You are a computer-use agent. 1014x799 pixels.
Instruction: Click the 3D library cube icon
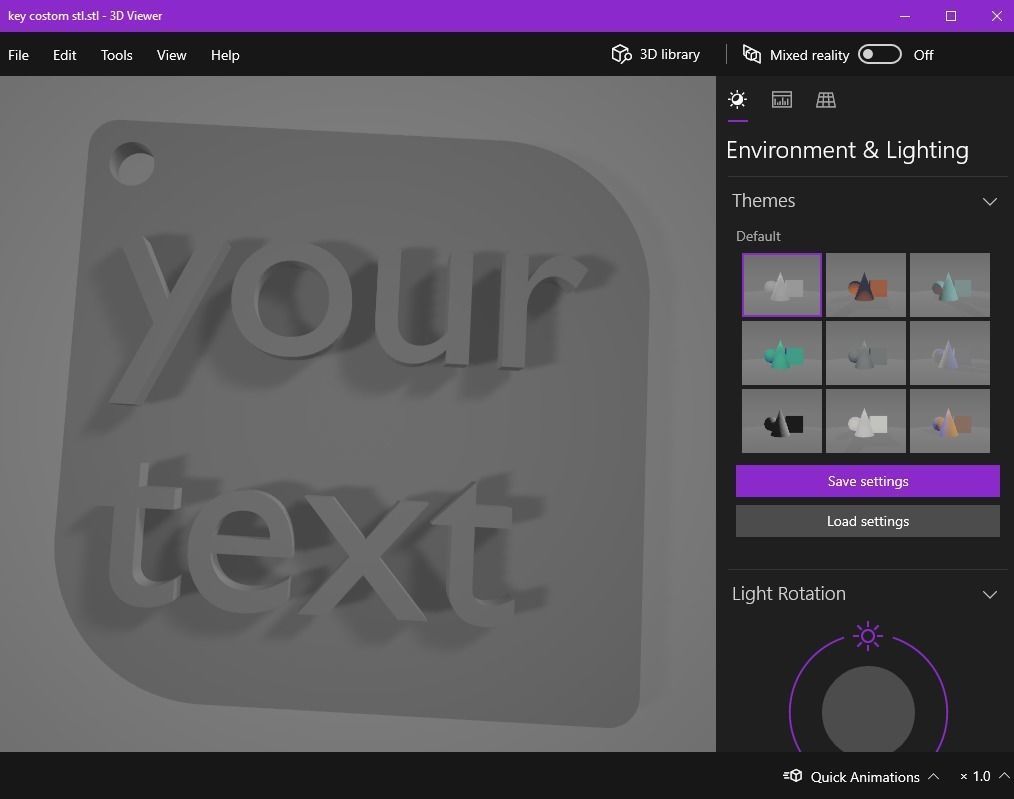pyautogui.click(x=621, y=54)
